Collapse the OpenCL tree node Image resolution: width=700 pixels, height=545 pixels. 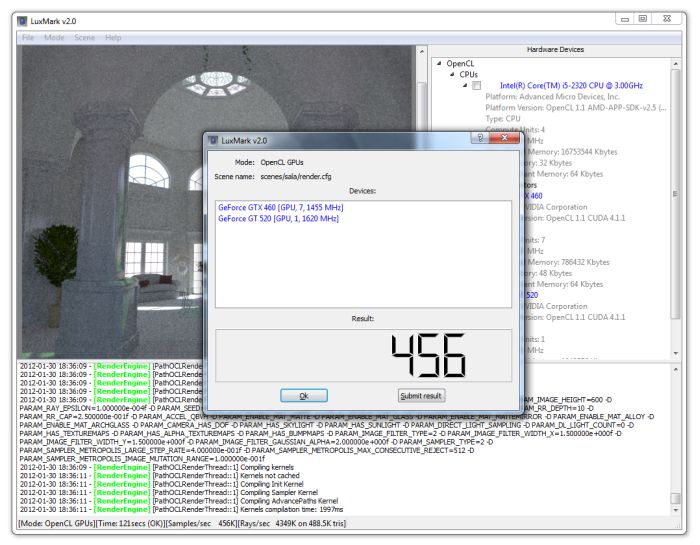click(x=439, y=63)
